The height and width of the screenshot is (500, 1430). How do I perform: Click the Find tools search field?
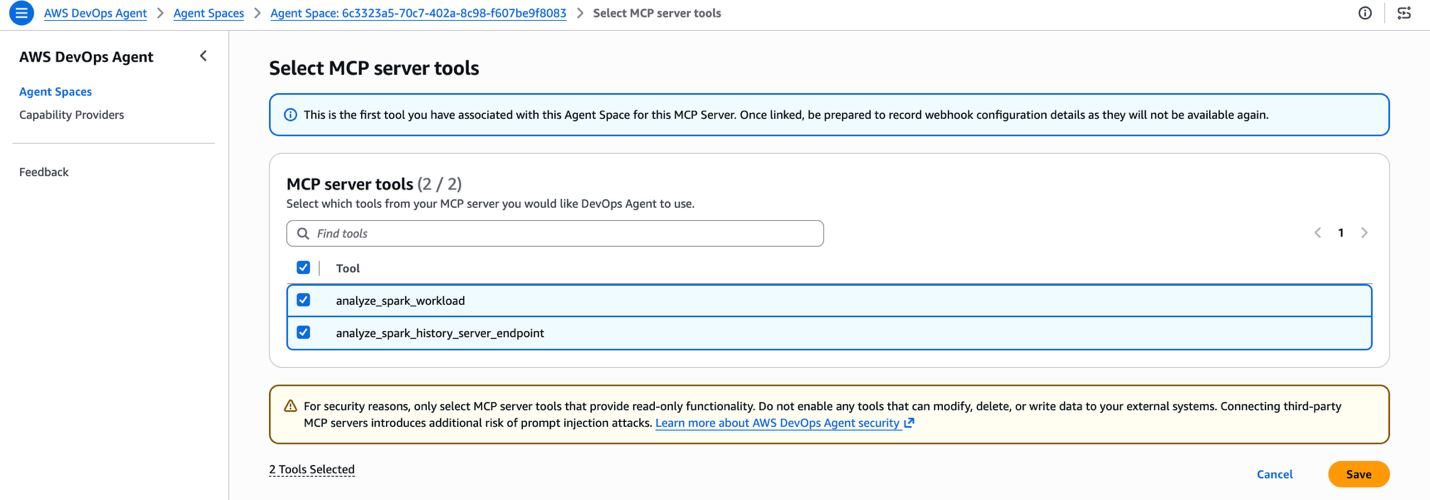pos(555,233)
